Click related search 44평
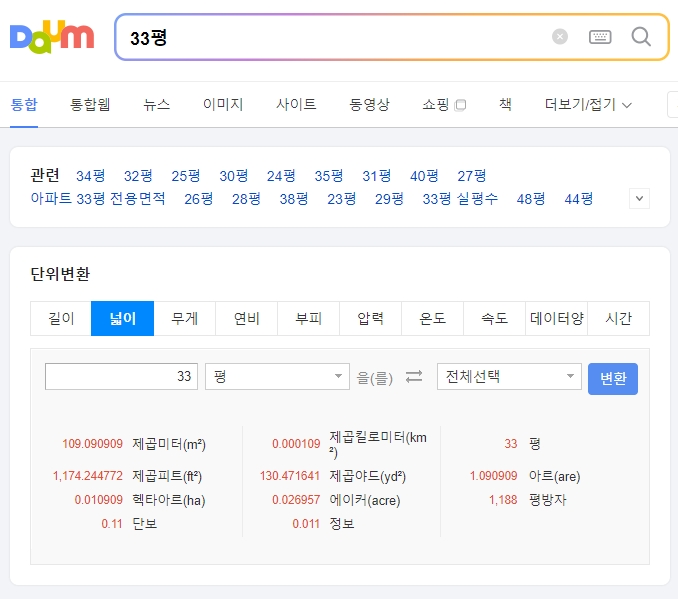The width and height of the screenshot is (678, 599). [579, 199]
